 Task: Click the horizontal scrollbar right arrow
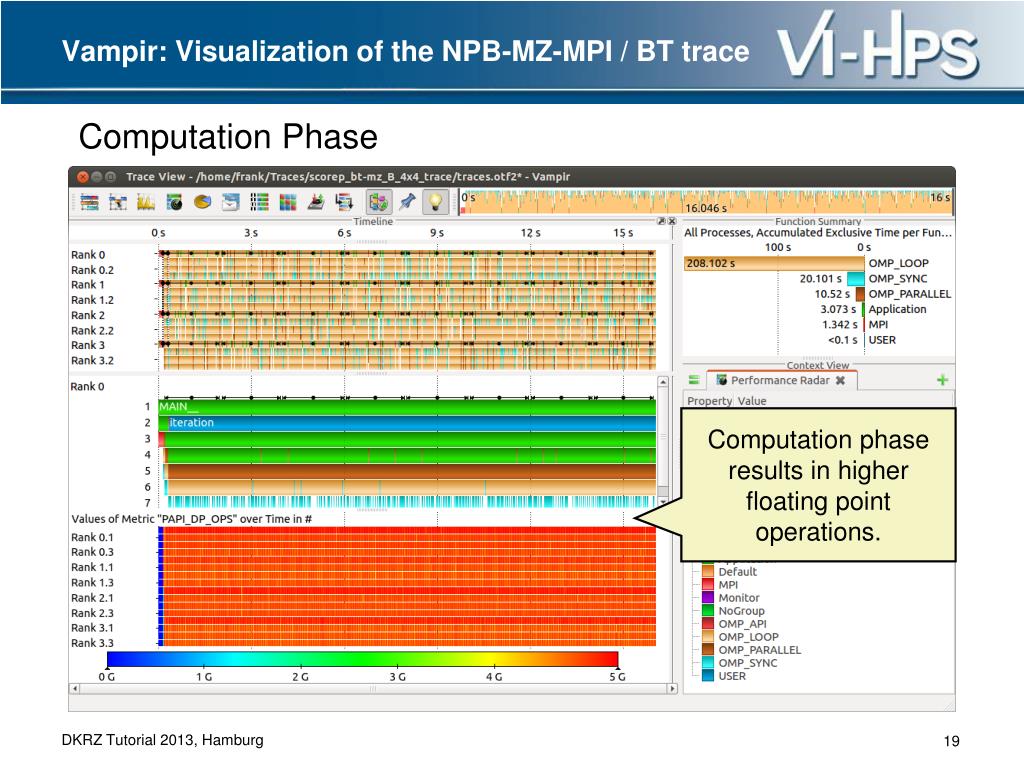[672, 688]
